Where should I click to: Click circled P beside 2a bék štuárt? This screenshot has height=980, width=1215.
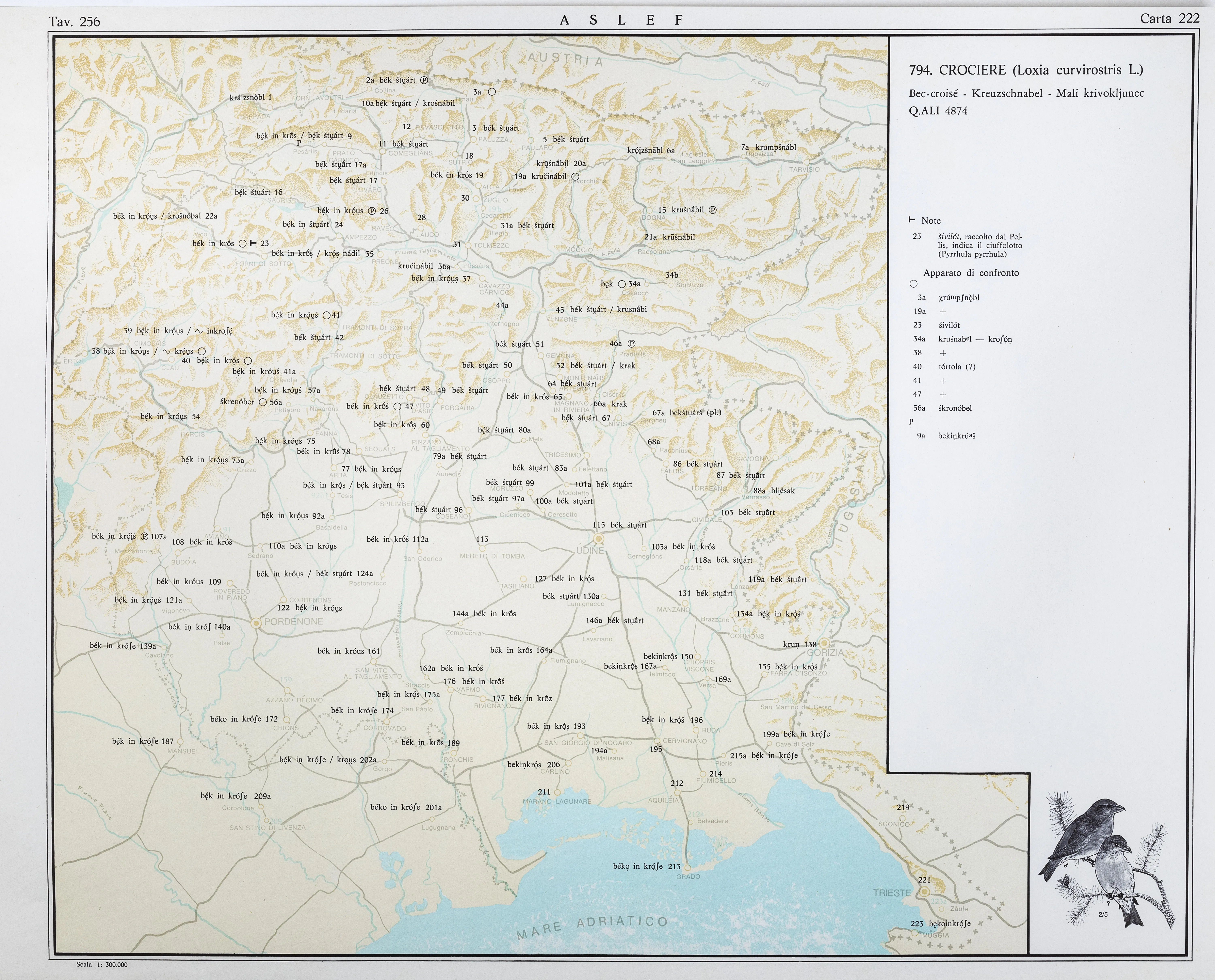point(424,80)
